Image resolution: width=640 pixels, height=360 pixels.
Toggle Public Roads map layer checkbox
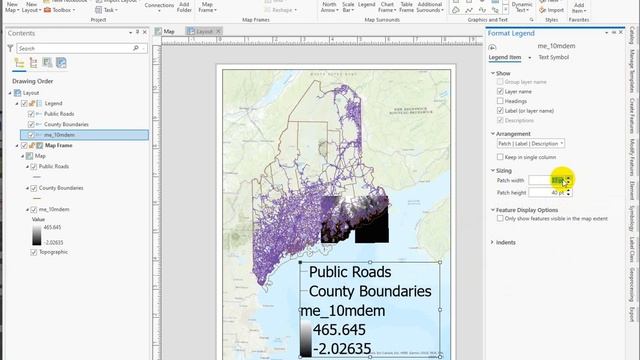(x=34, y=167)
